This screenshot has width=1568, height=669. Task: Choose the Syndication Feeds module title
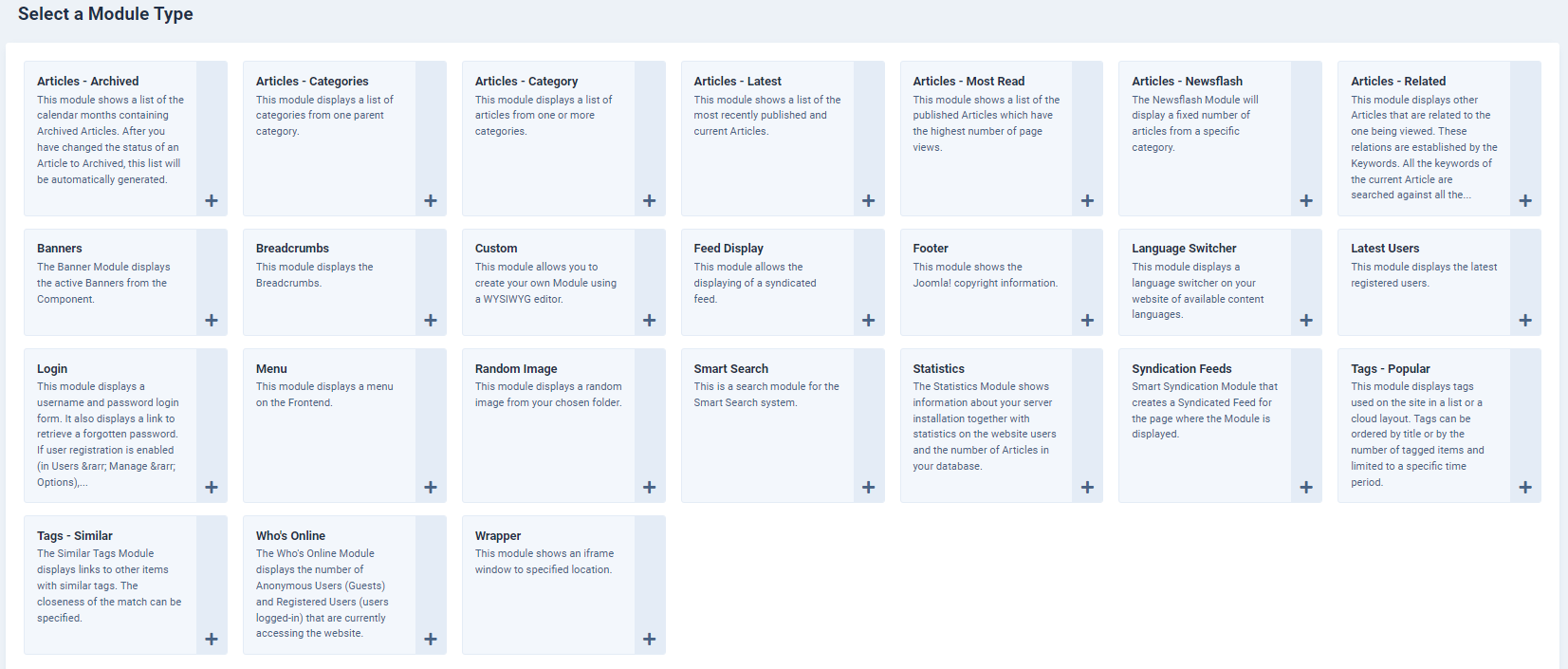pos(1181,369)
